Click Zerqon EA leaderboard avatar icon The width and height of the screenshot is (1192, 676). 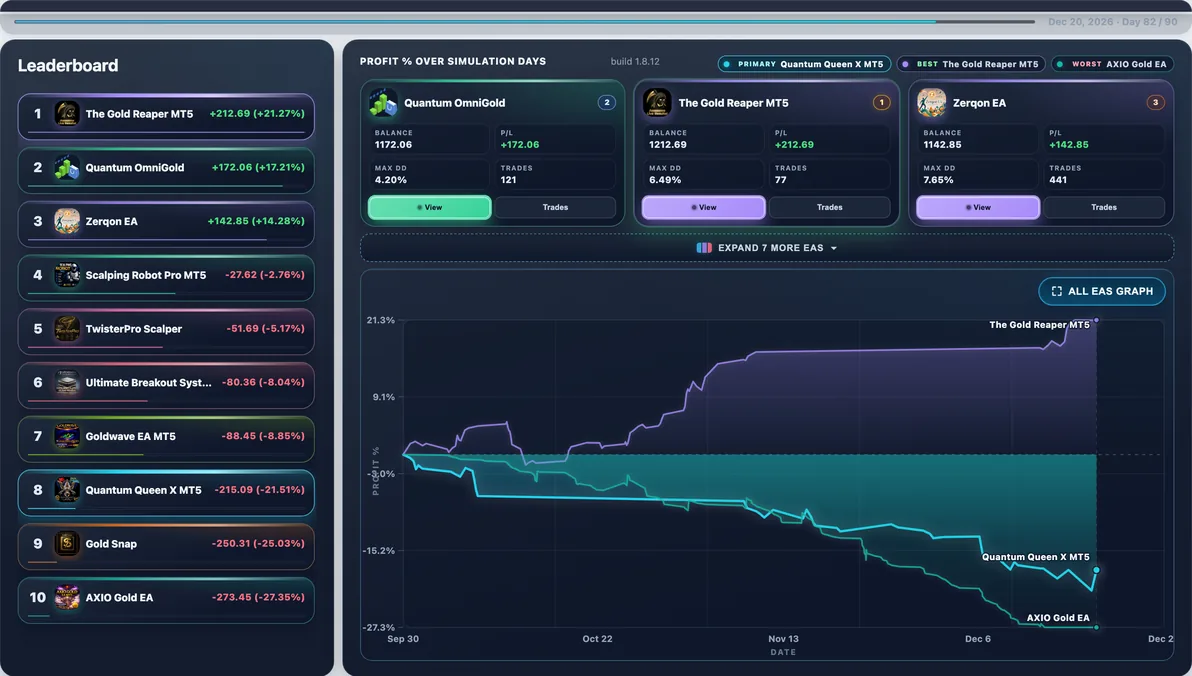click(67, 221)
